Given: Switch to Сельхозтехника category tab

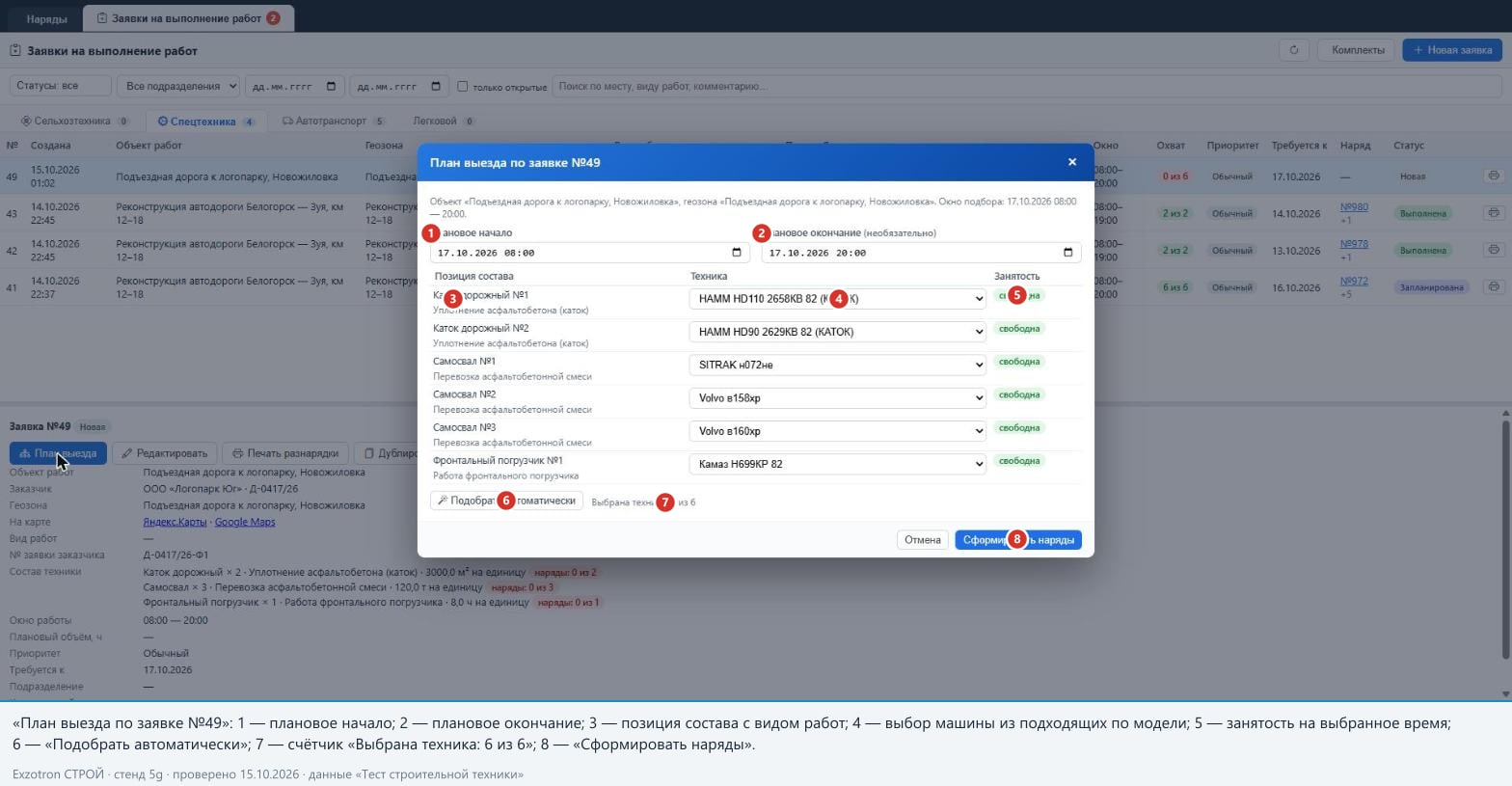Looking at the screenshot, I should 74,122.
